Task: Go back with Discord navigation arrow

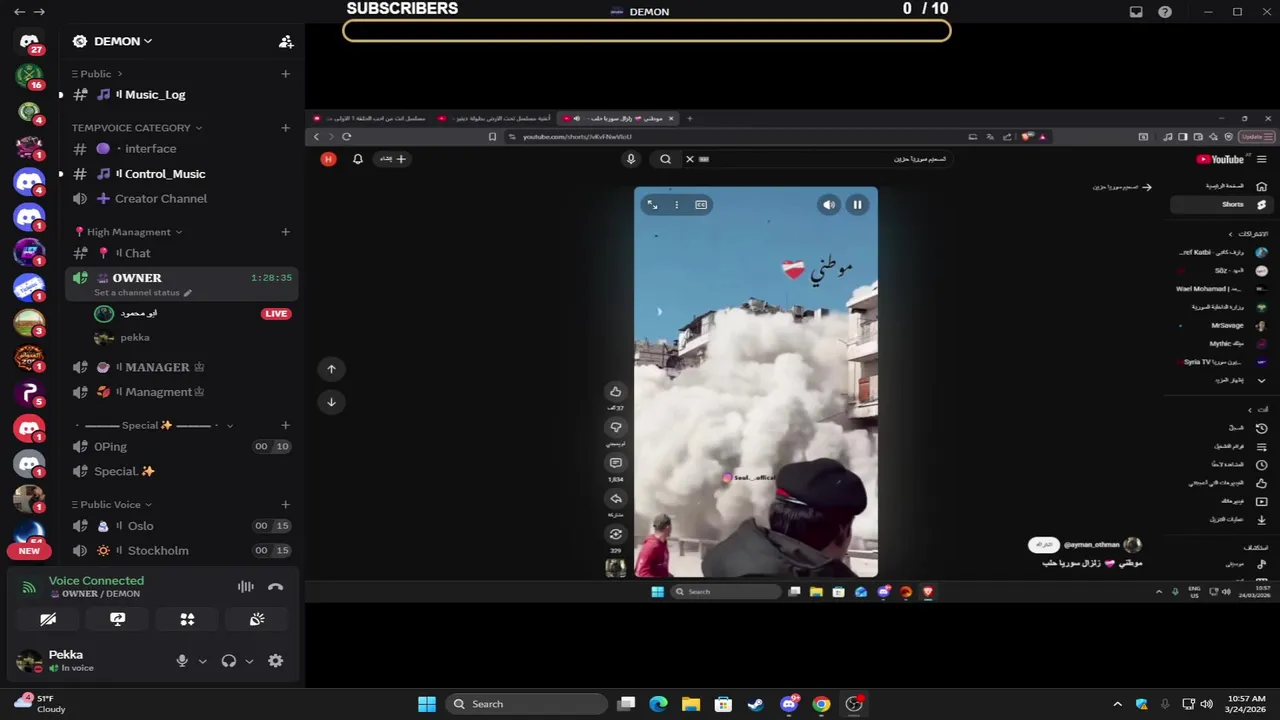Action: pos(19,12)
